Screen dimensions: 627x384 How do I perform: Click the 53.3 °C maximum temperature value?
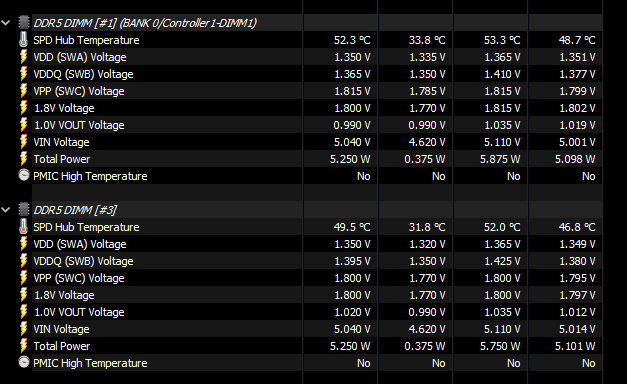(x=502, y=40)
